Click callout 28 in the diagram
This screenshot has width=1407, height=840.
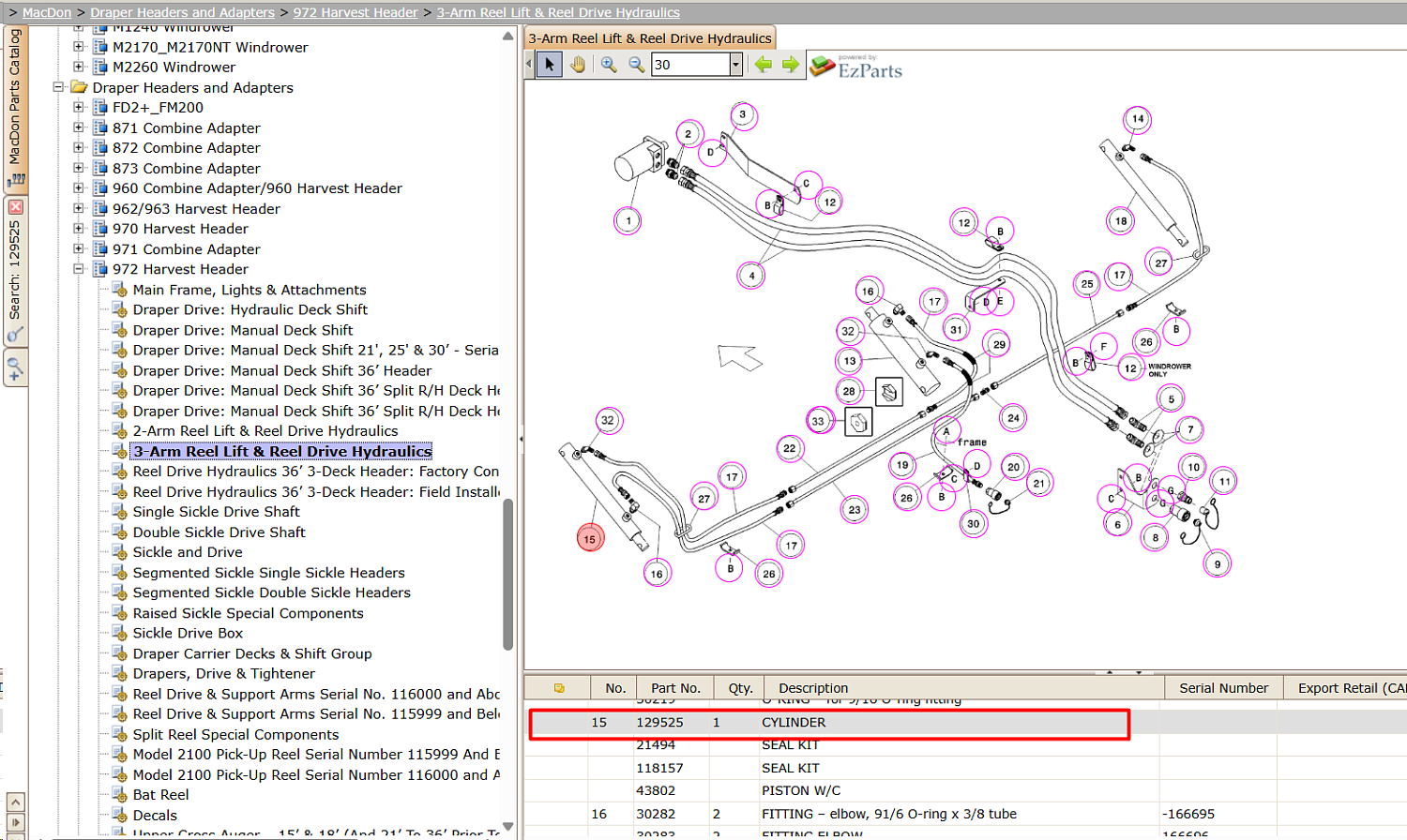pos(849,391)
